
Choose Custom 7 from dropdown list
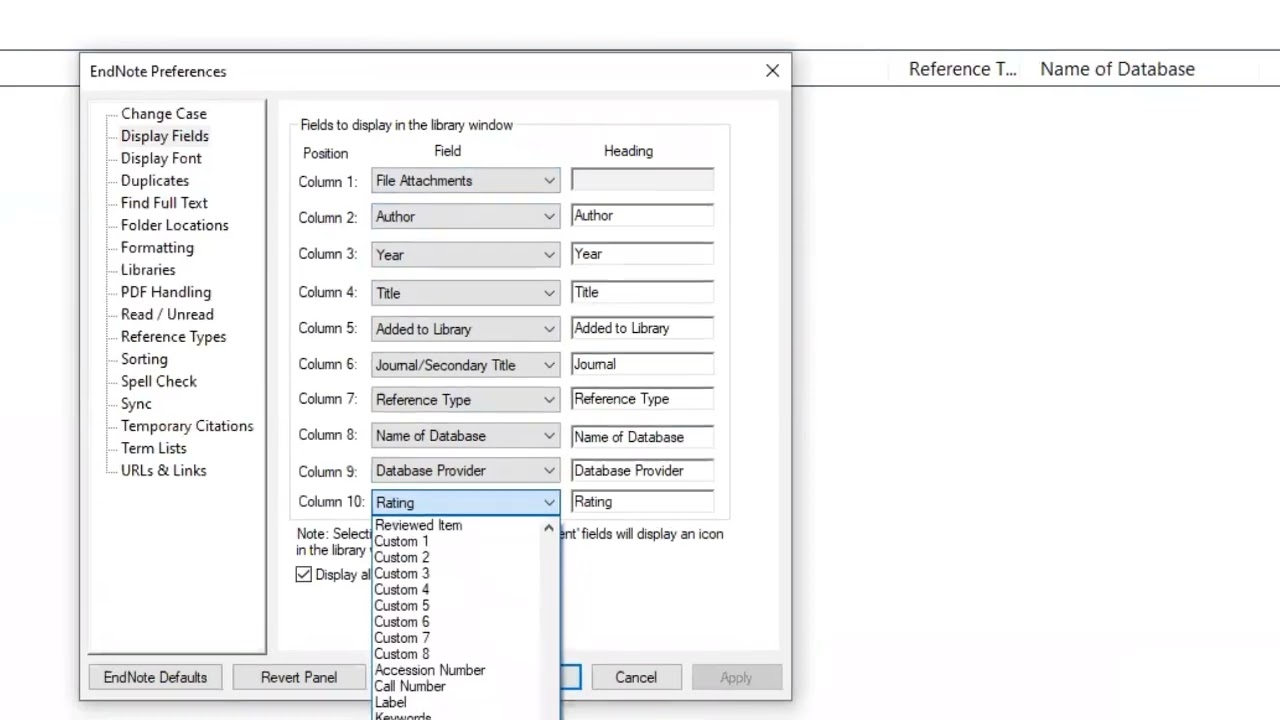click(x=456, y=637)
